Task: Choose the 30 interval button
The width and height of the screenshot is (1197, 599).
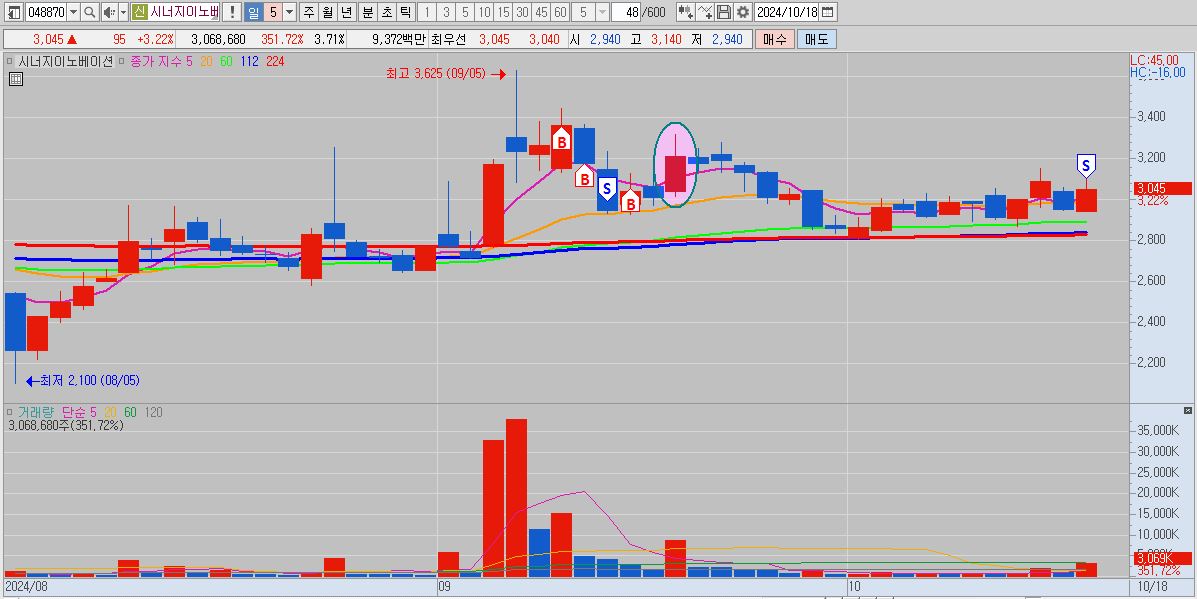Action: 522,12
